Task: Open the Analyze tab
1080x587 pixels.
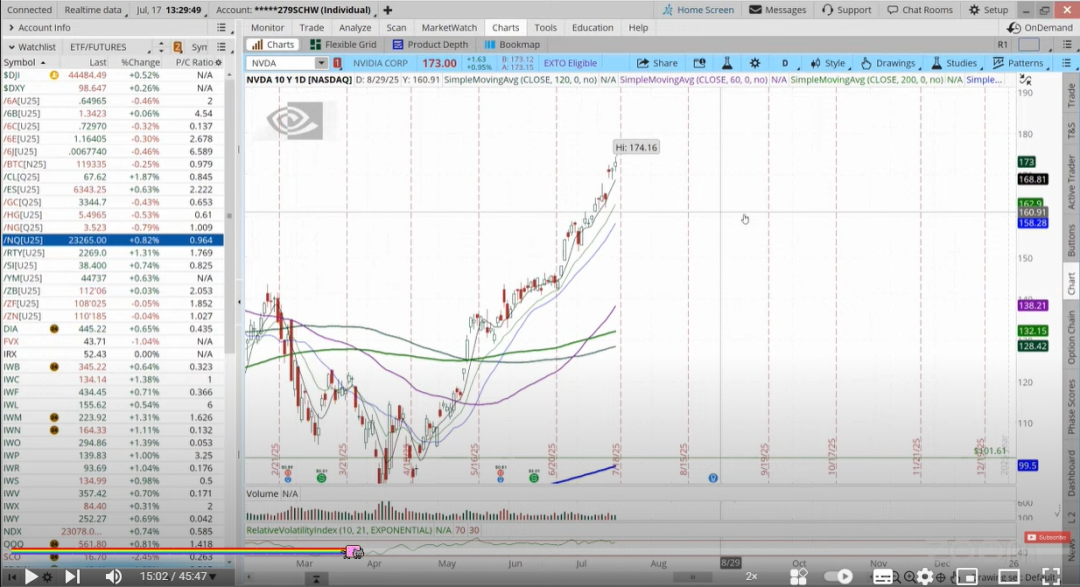Action: tap(355, 28)
